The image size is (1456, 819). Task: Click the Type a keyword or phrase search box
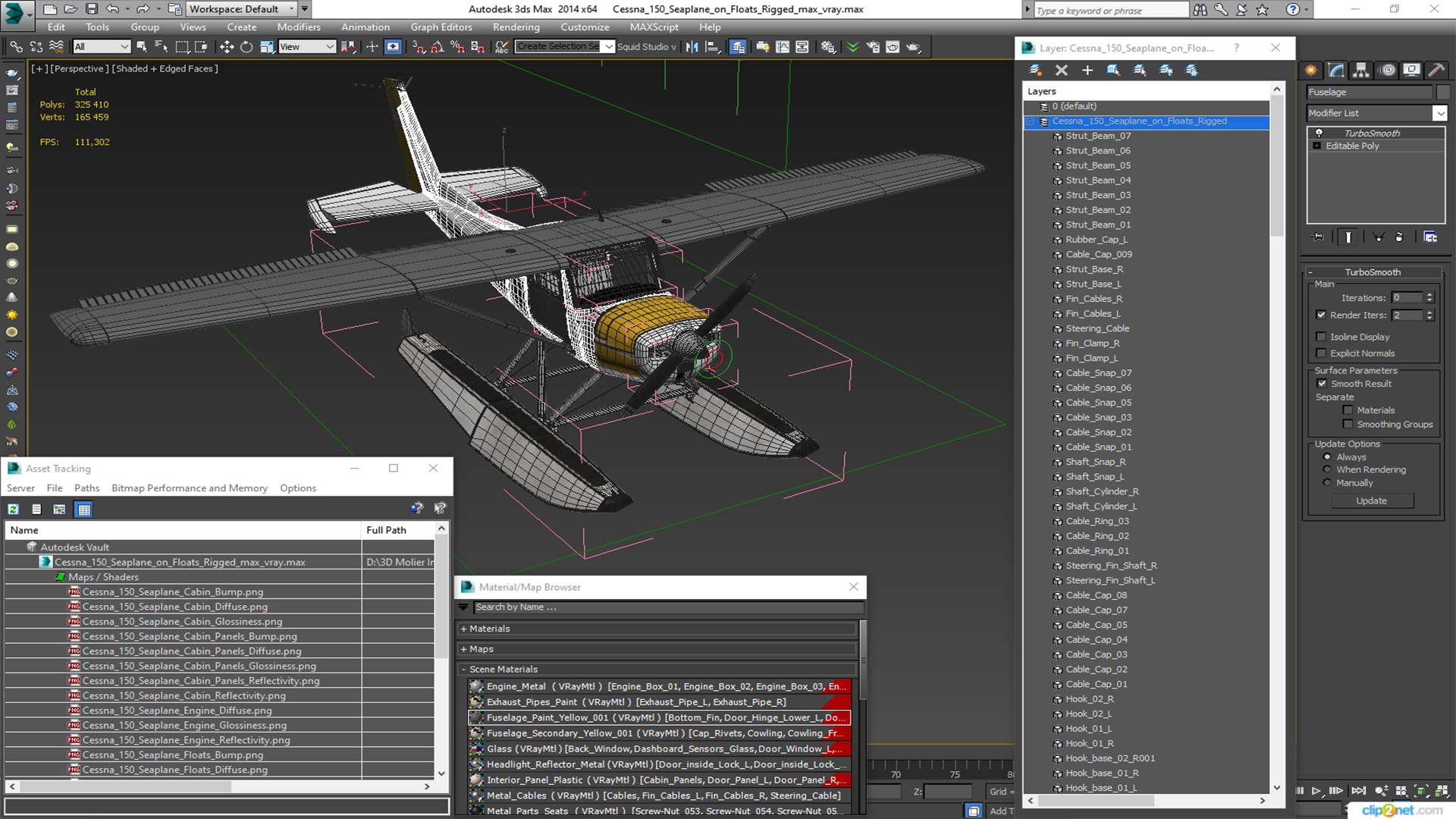(1111, 10)
